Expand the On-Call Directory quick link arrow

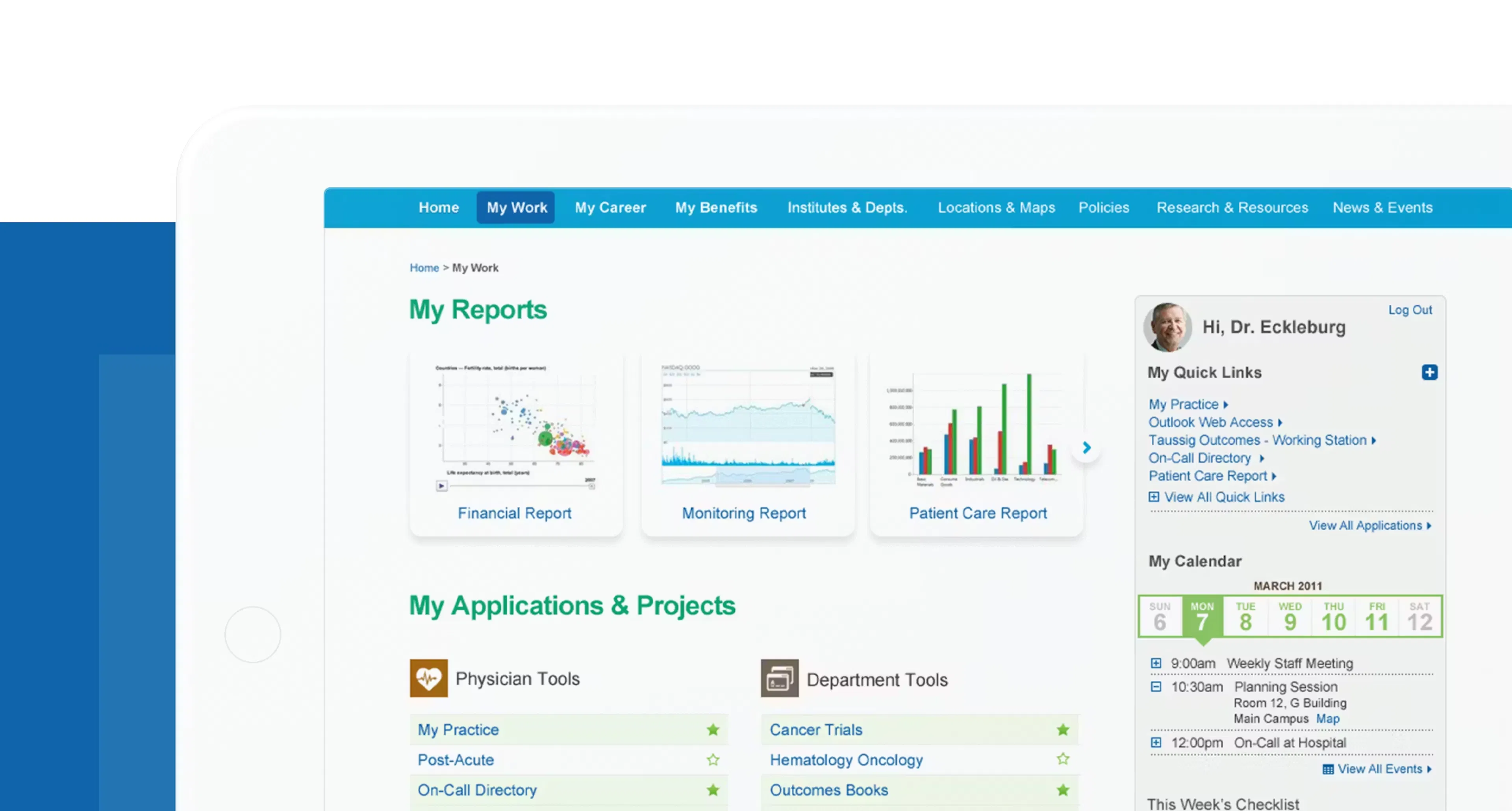tap(1262, 458)
